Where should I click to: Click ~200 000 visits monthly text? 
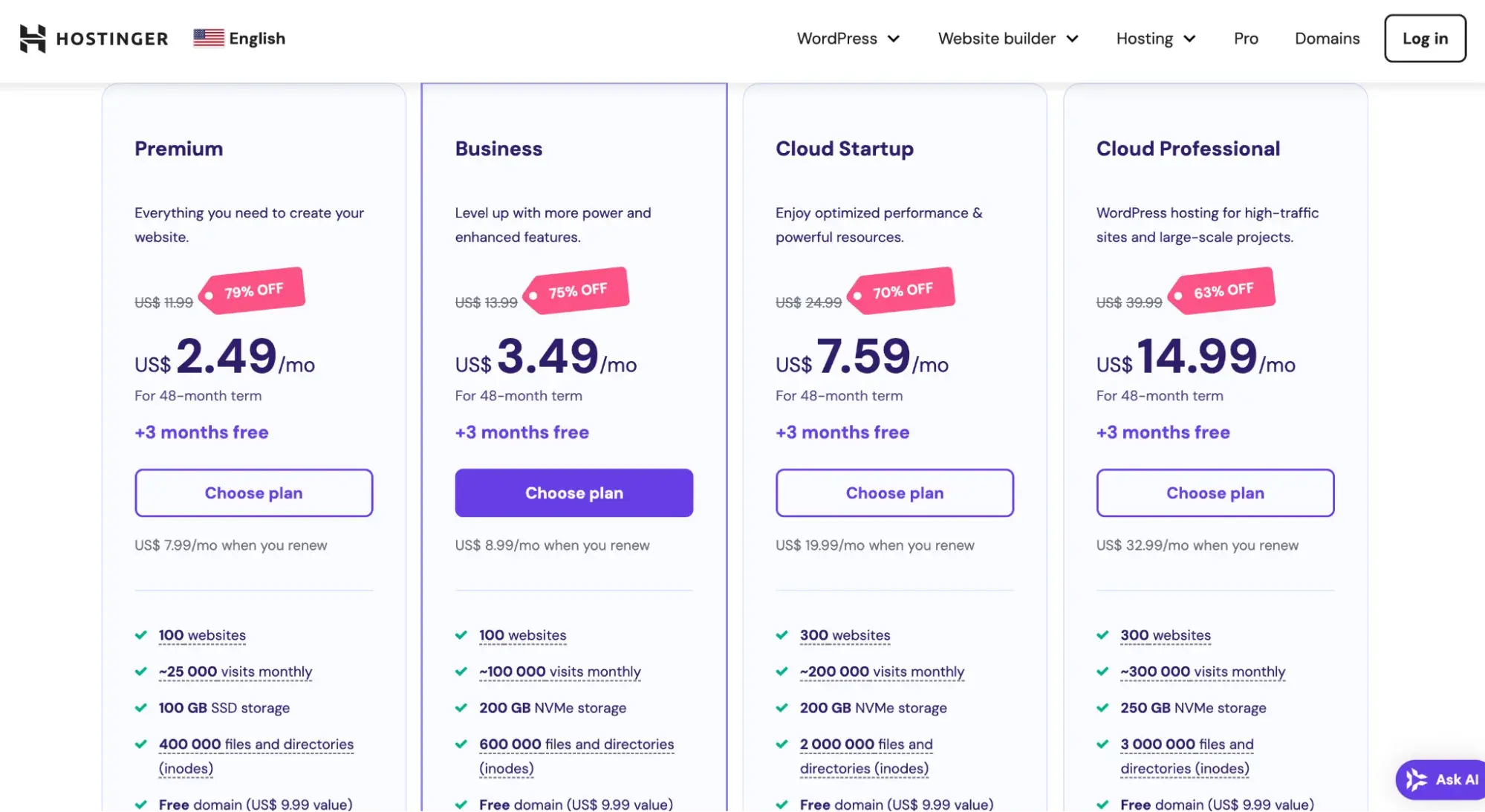tap(882, 672)
